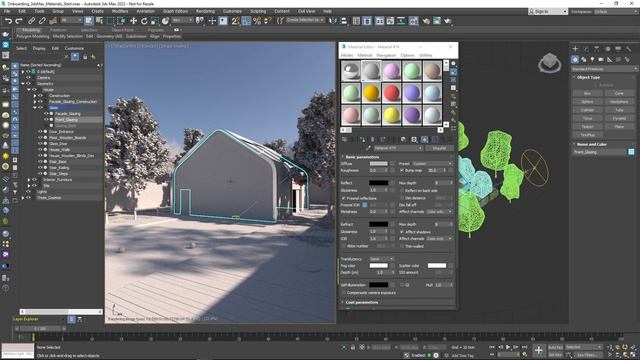The width and height of the screenshot is (640, 360).
Task: Hide the Facade_Glazing object via eye icon
Action: tap(46, 113)
